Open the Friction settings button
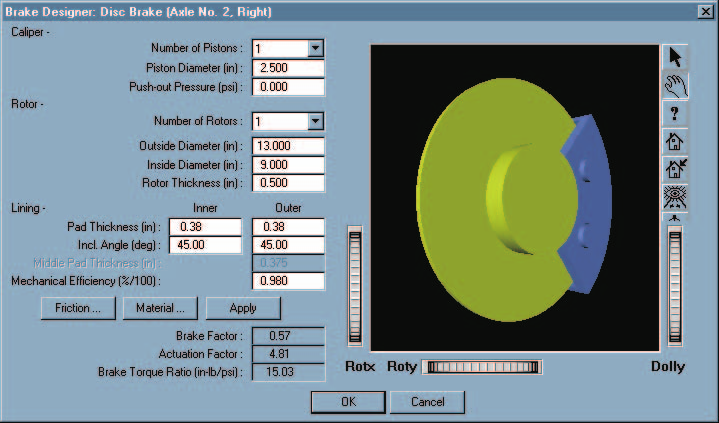 tap(78, 308)
